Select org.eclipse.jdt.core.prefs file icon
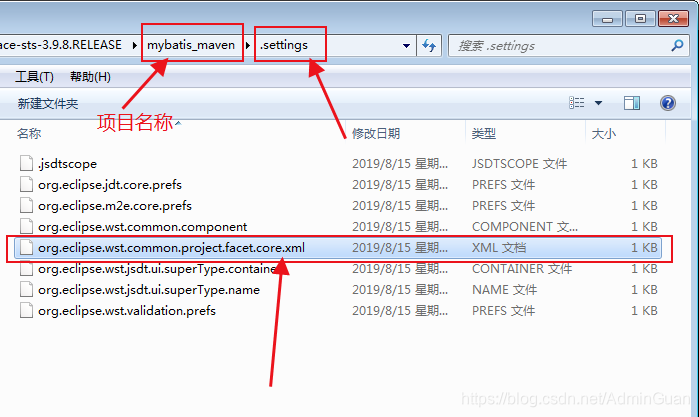 26,184
